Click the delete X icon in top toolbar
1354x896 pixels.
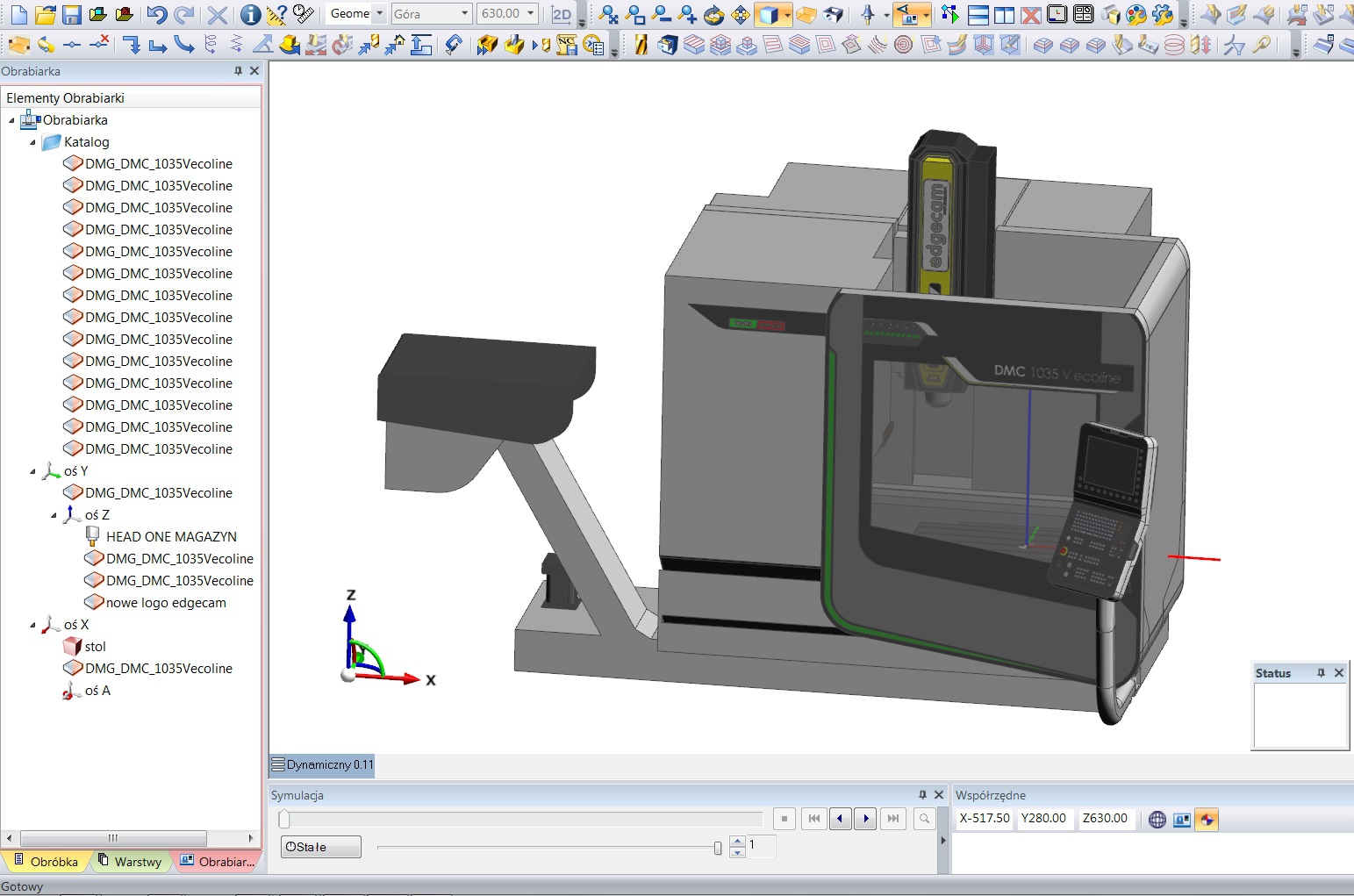pos(218,14)
